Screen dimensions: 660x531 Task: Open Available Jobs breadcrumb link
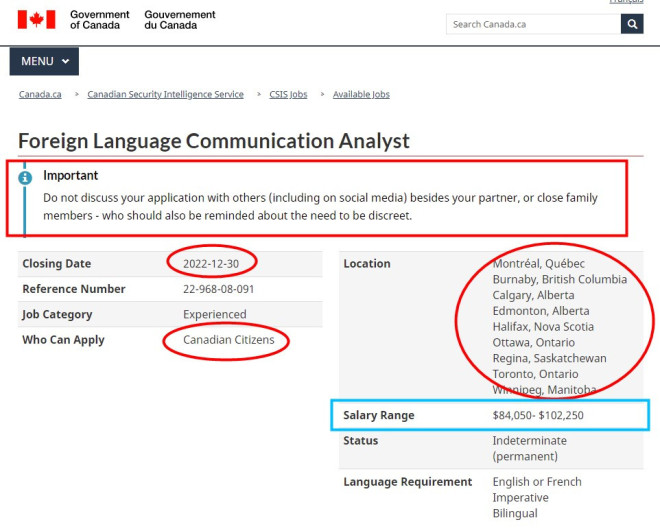(361, 94)
